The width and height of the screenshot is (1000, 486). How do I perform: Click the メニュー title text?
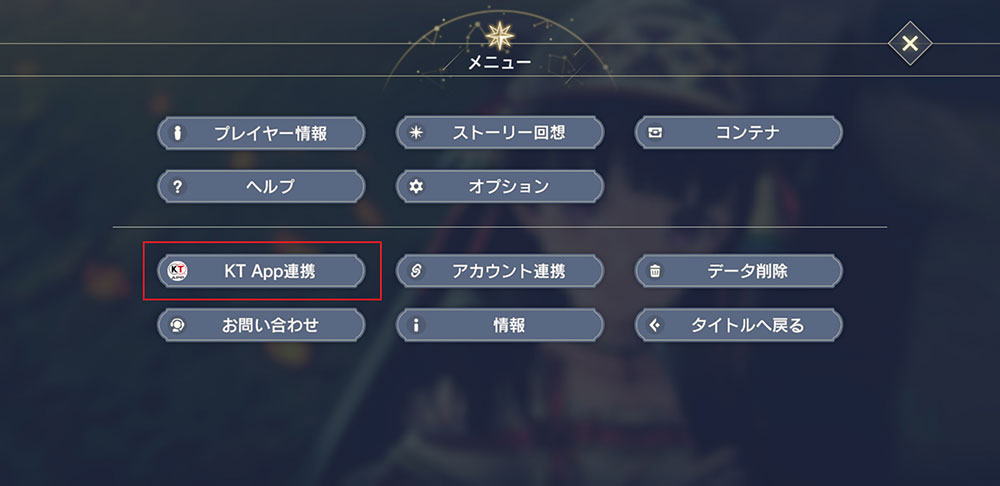499,64
